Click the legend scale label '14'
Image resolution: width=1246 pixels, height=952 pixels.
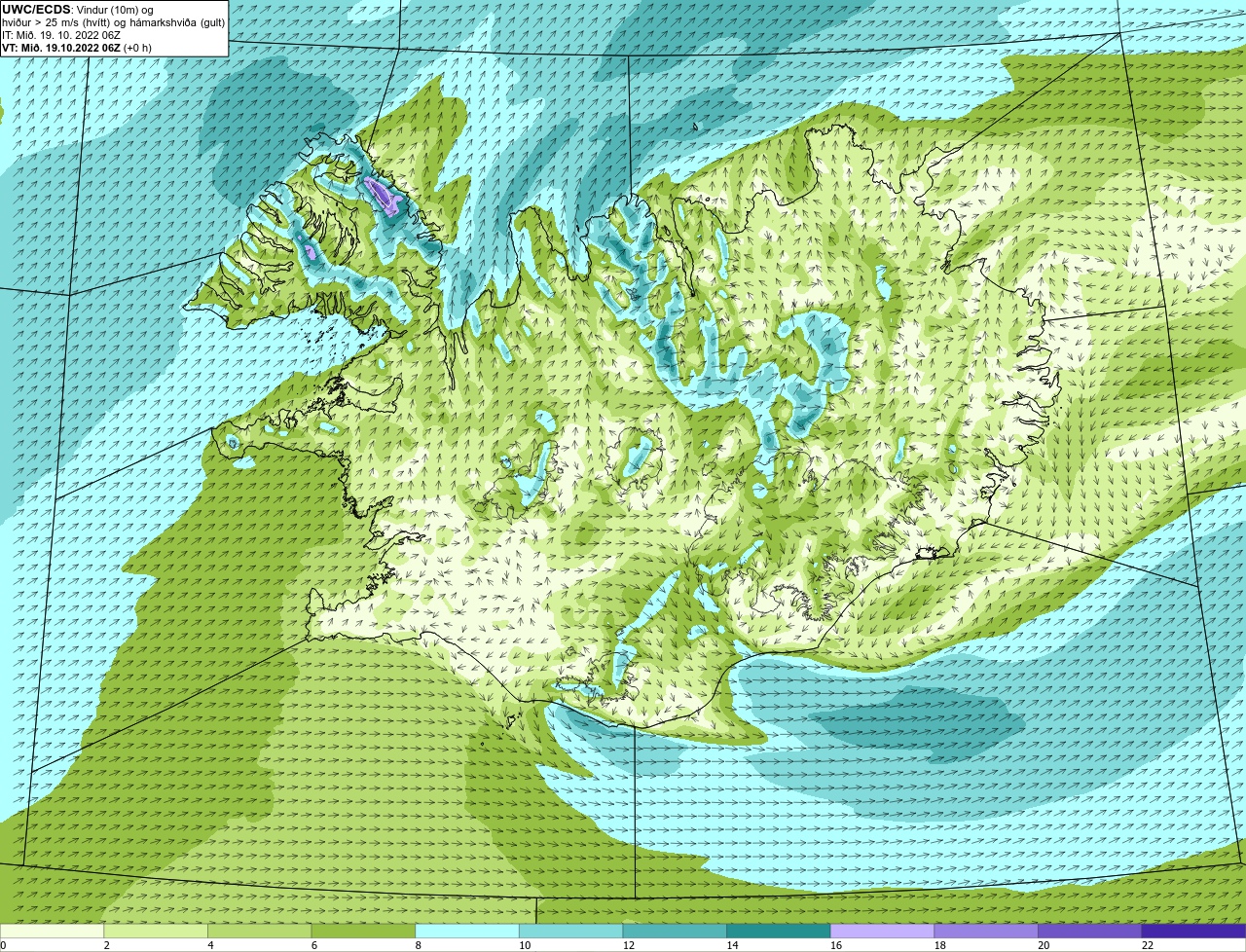(x=732, y=945)
